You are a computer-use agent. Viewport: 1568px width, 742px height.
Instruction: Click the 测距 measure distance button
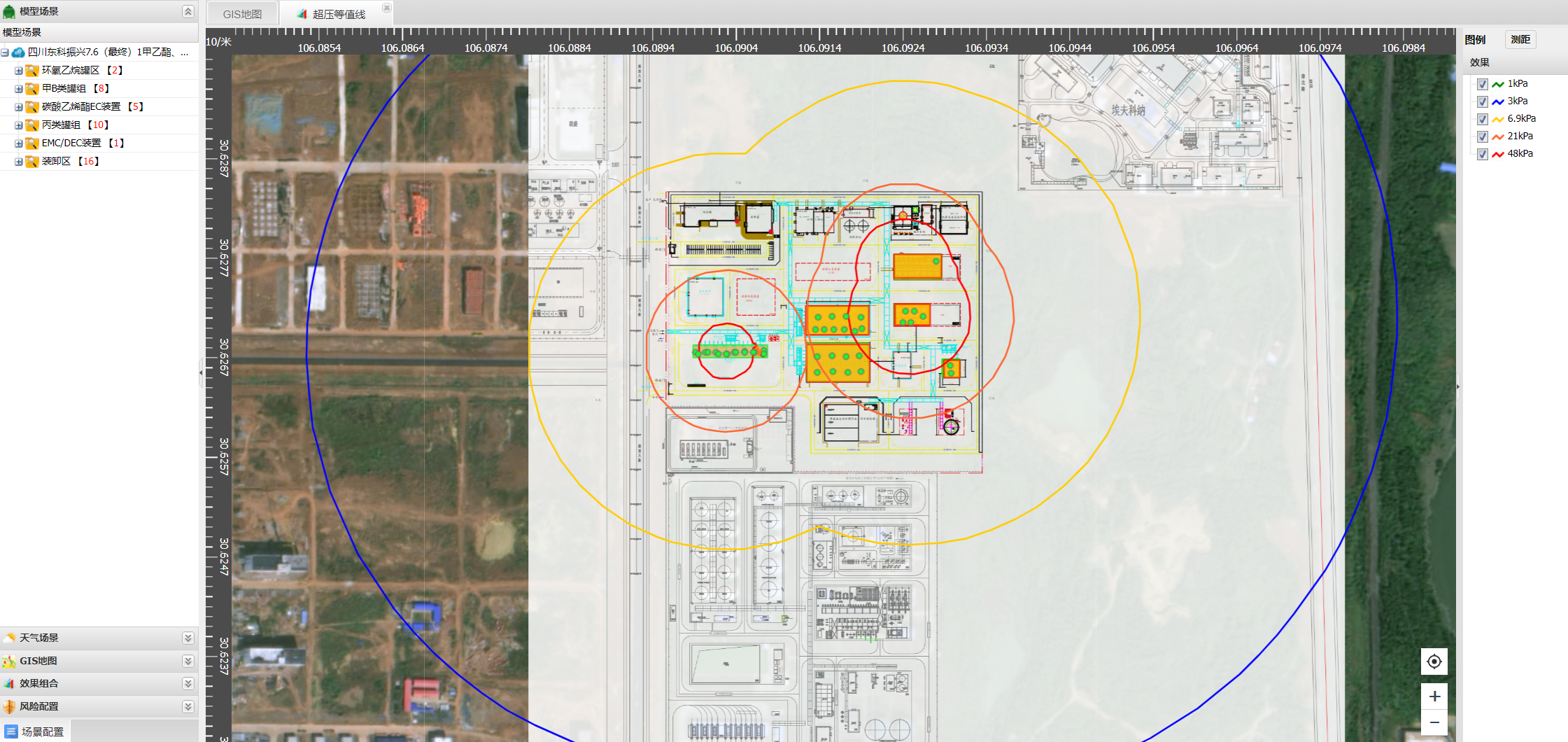click(x=1520, y=40)
